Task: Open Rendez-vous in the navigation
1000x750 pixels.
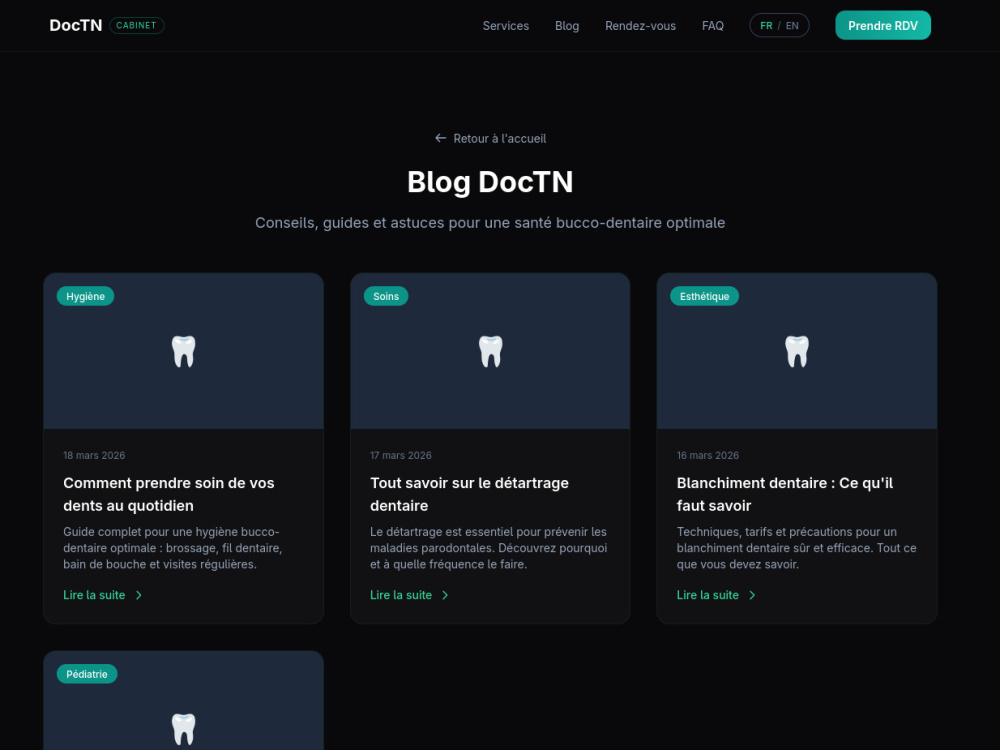Action: click(640, 26)
